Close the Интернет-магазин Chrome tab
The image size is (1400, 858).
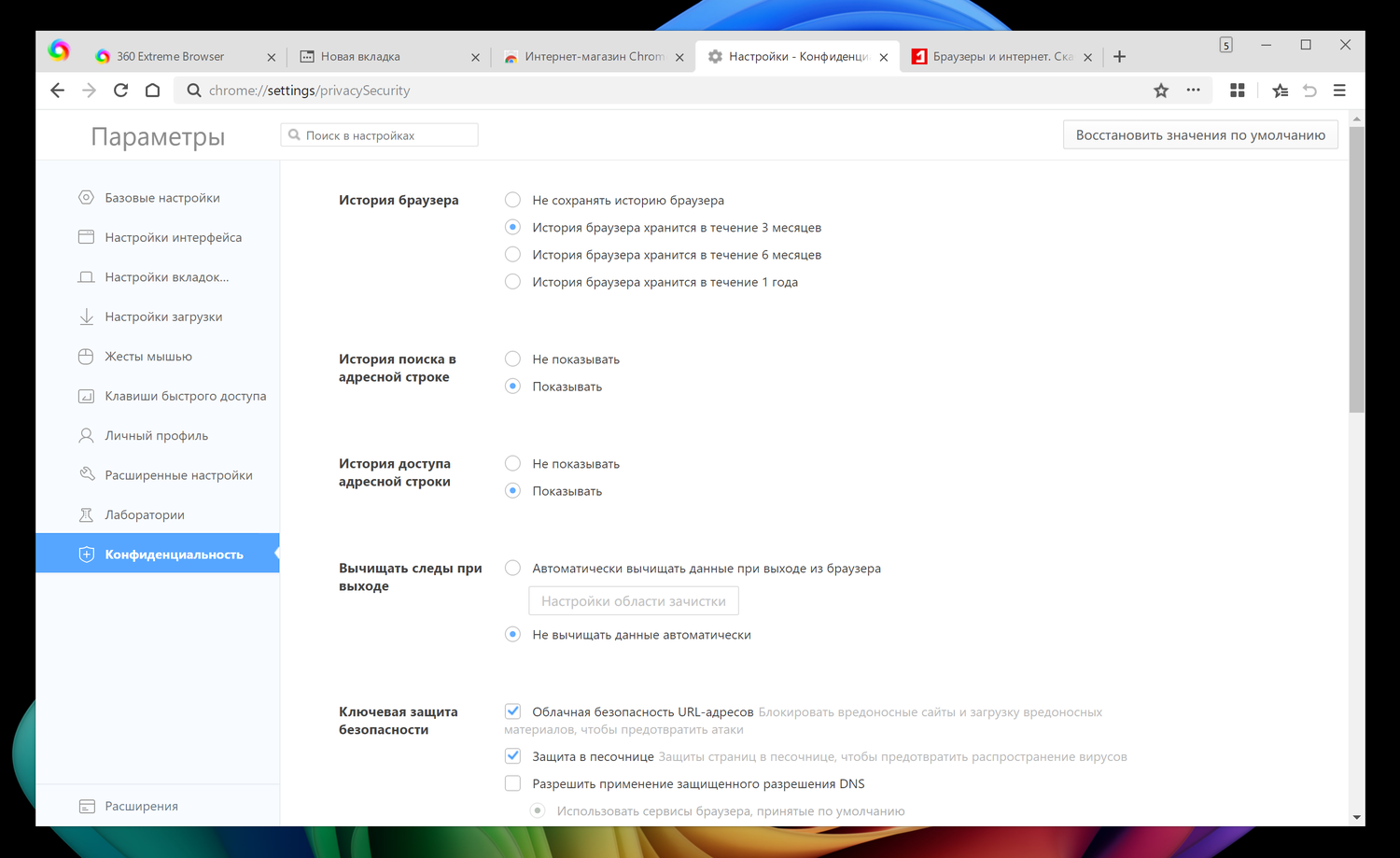(679, 57)
